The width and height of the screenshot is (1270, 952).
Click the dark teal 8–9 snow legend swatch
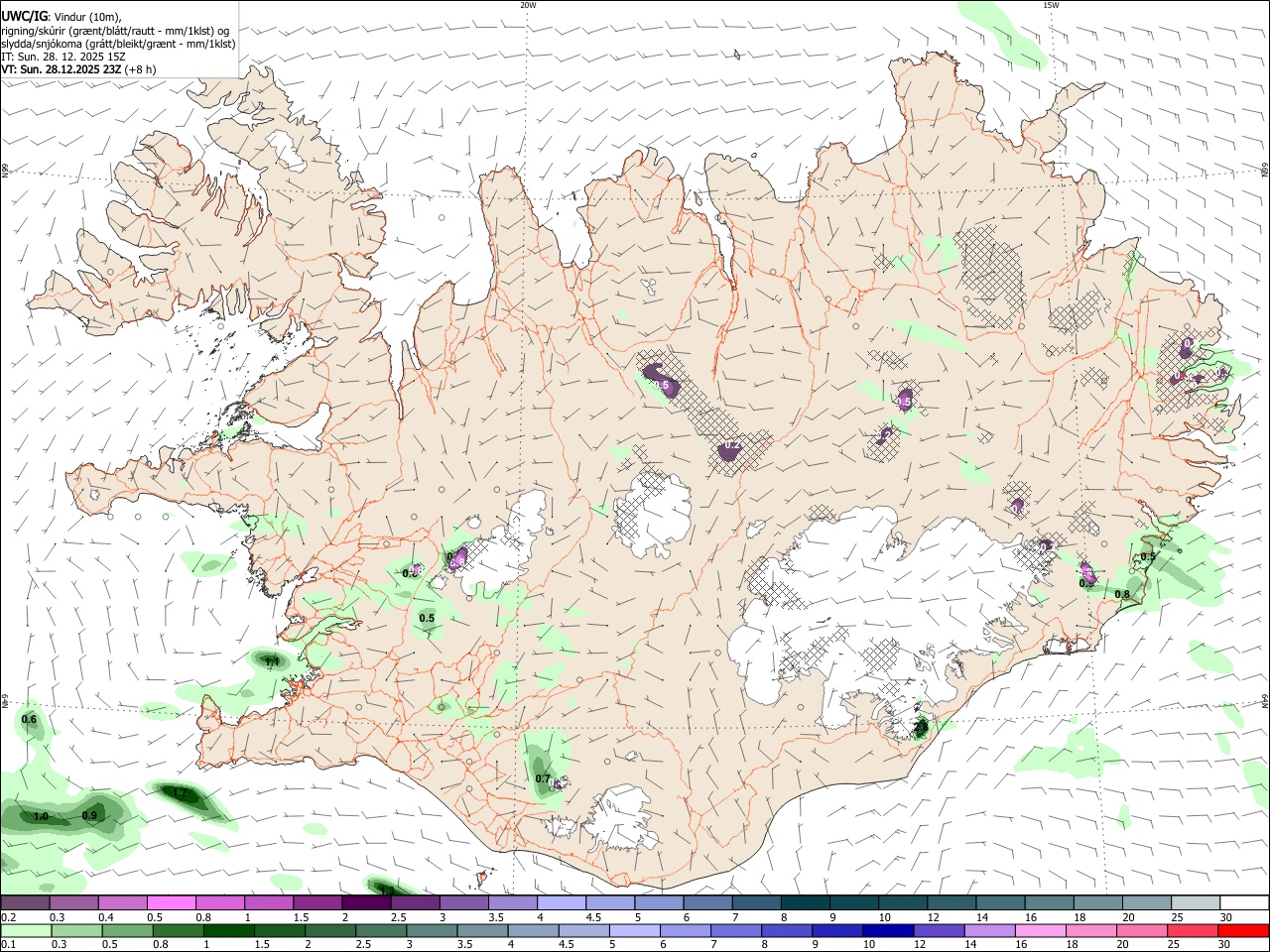[x=803, y=903]
